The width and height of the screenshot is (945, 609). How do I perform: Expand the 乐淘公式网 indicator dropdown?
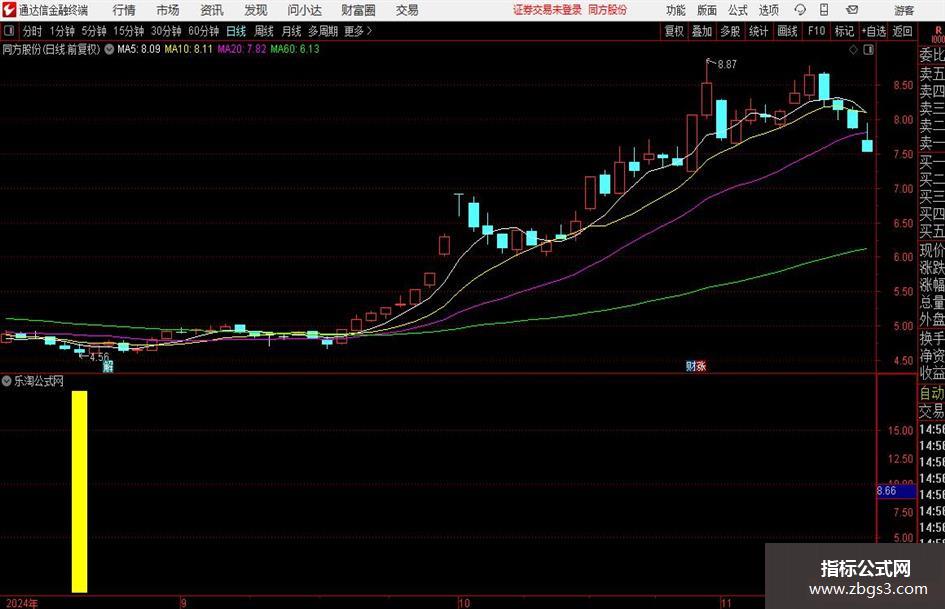click(x=7, y=381)
